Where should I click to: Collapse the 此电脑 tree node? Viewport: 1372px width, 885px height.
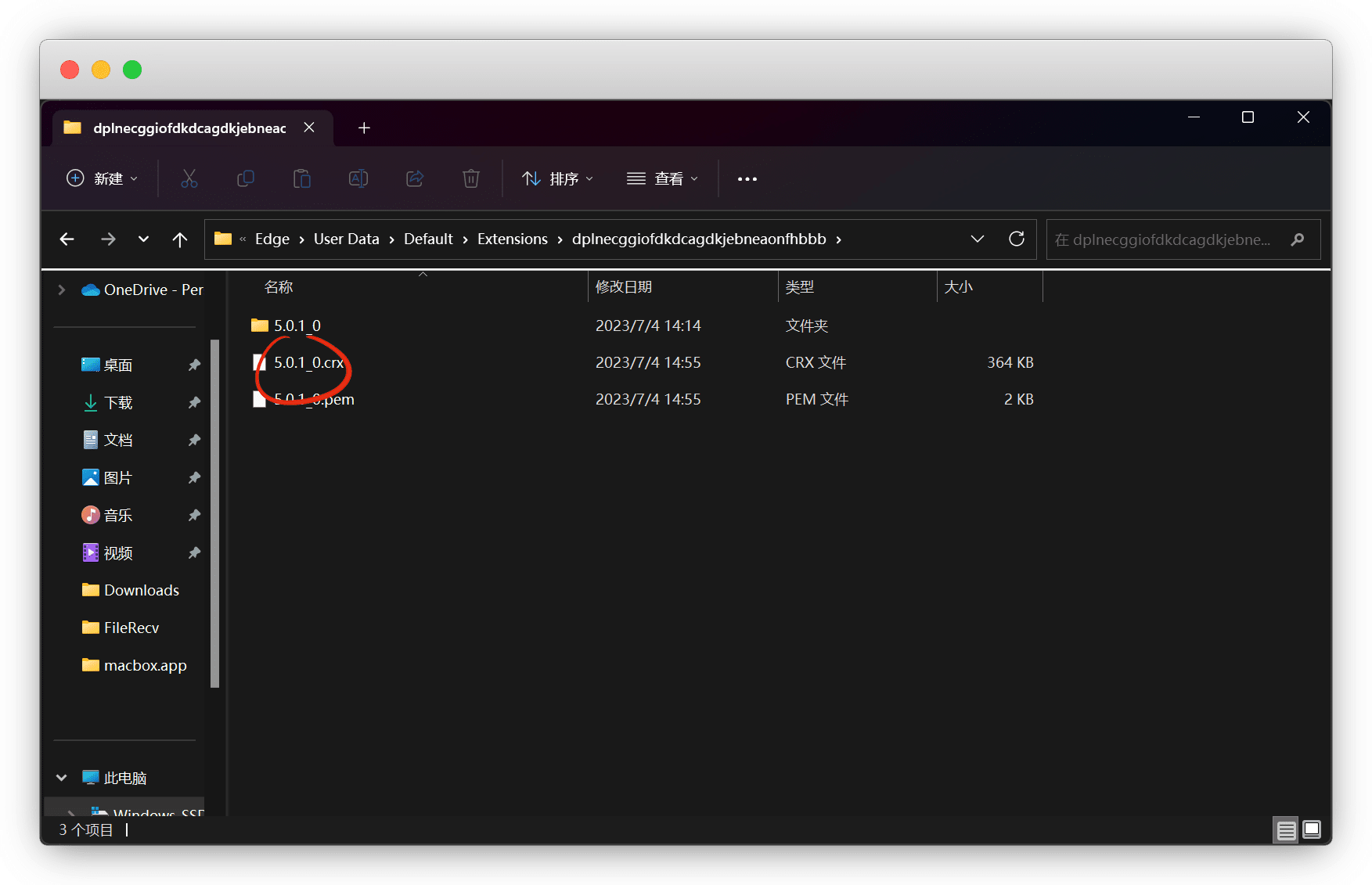[62, 778]
